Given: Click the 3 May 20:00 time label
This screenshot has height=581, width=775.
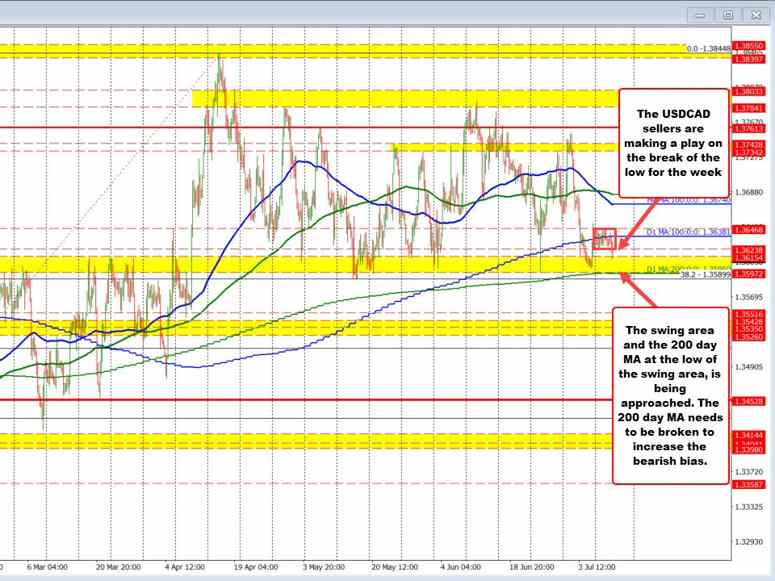Looking at the screenshot, I should (324, 567).
